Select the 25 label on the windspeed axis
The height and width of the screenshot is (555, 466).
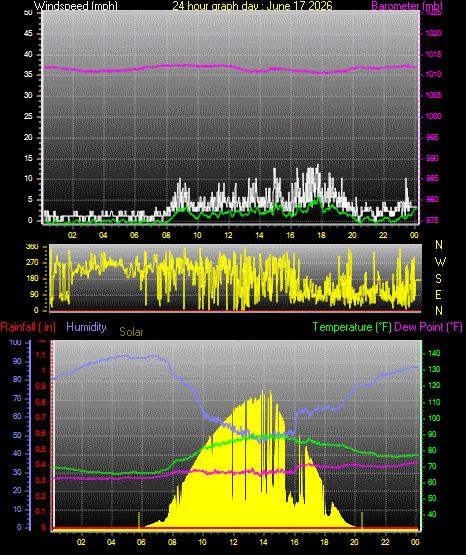[x=28, y=116]
